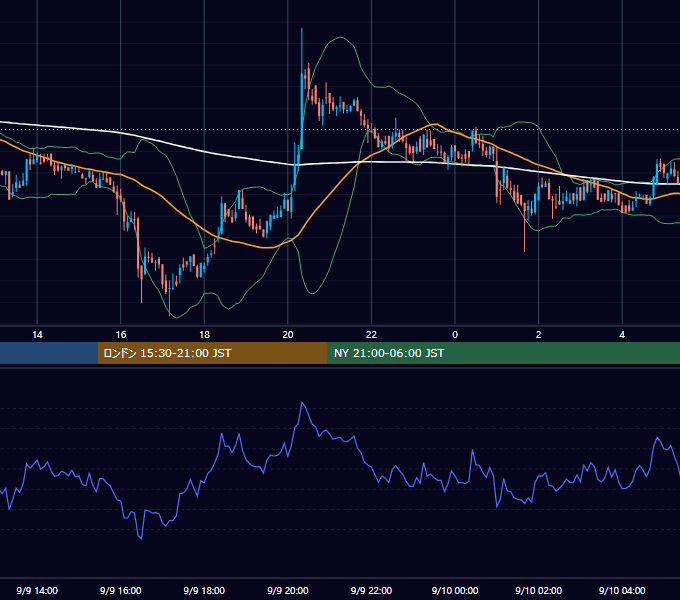This screenshot has height=600, width=680.
Task: Select the NY 21:00-06:00 JST session bar
Action: 503,353
